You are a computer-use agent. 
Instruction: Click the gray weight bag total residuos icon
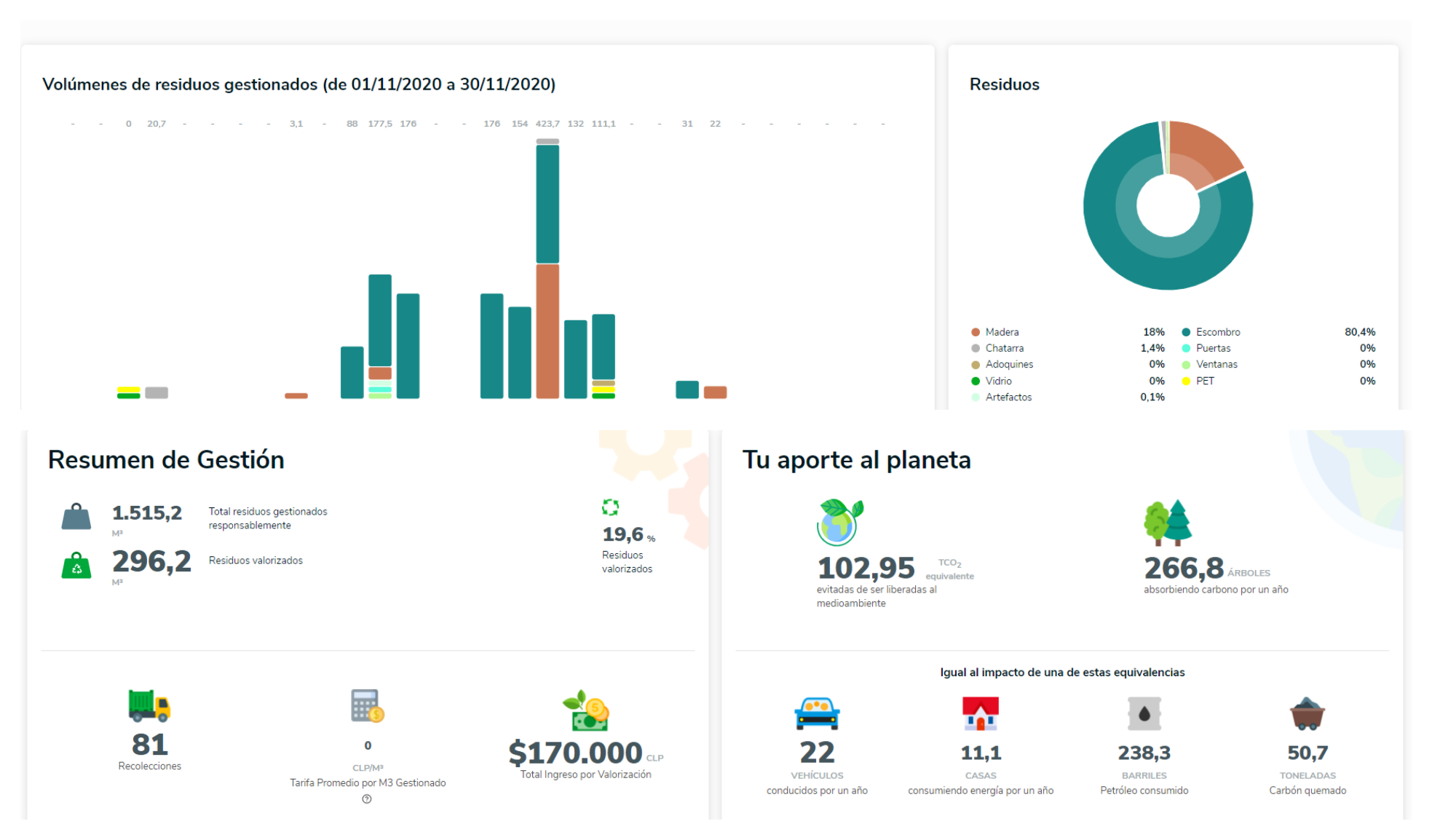pos(76,517)
